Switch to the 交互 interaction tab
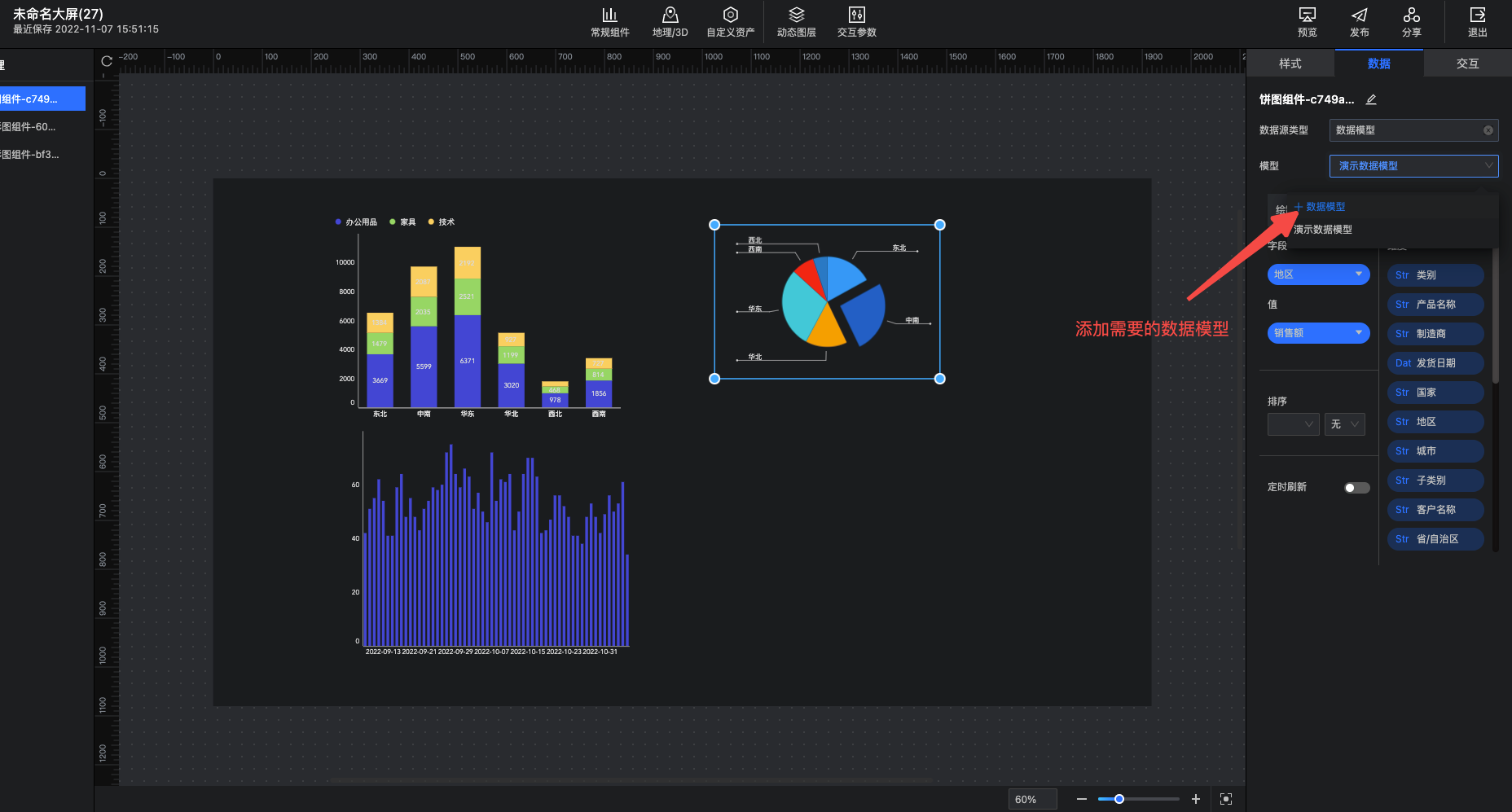Image resolution: width=1512 pixels, height=812 pixels. (x=1467, y=64)
